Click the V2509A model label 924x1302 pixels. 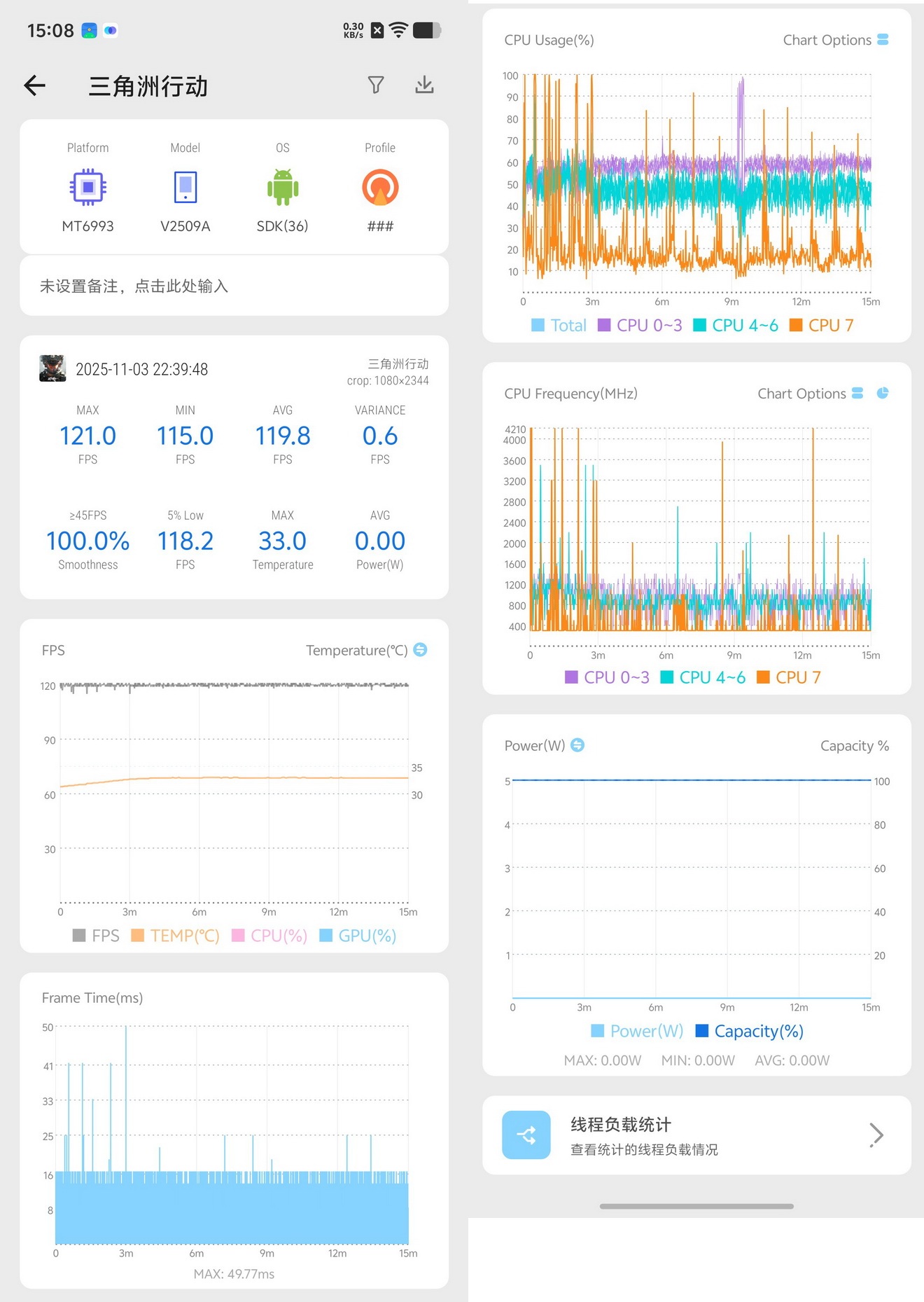tap(185, 226)
